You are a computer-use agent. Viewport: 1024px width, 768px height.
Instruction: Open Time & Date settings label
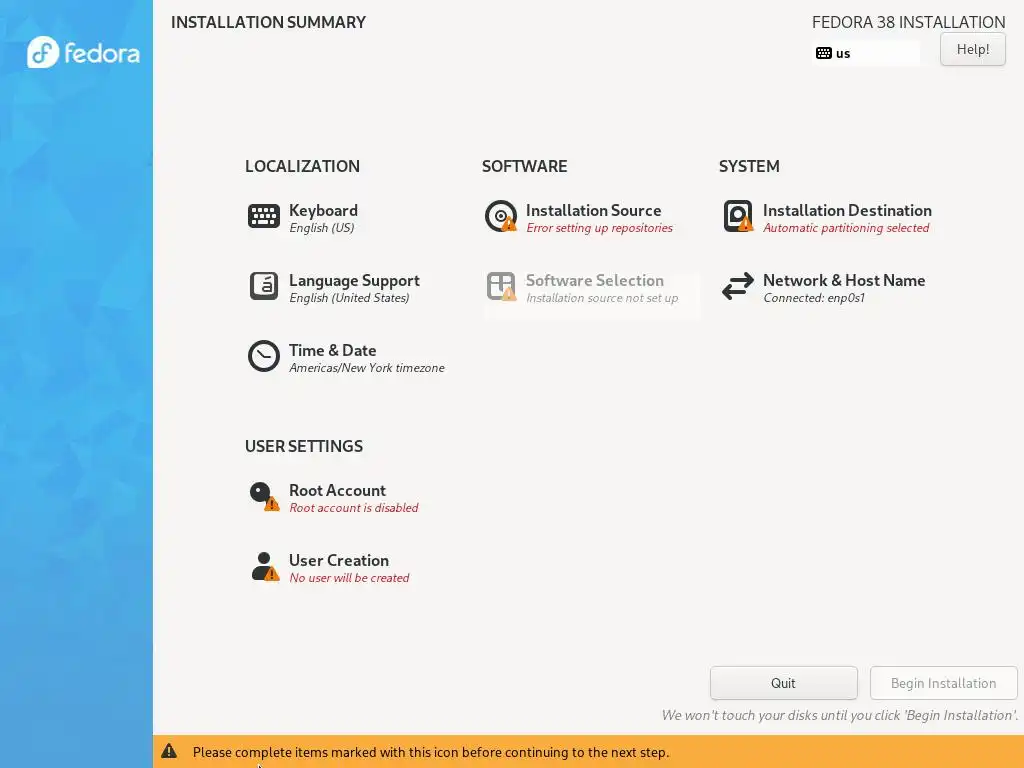[x=332, y=350]
